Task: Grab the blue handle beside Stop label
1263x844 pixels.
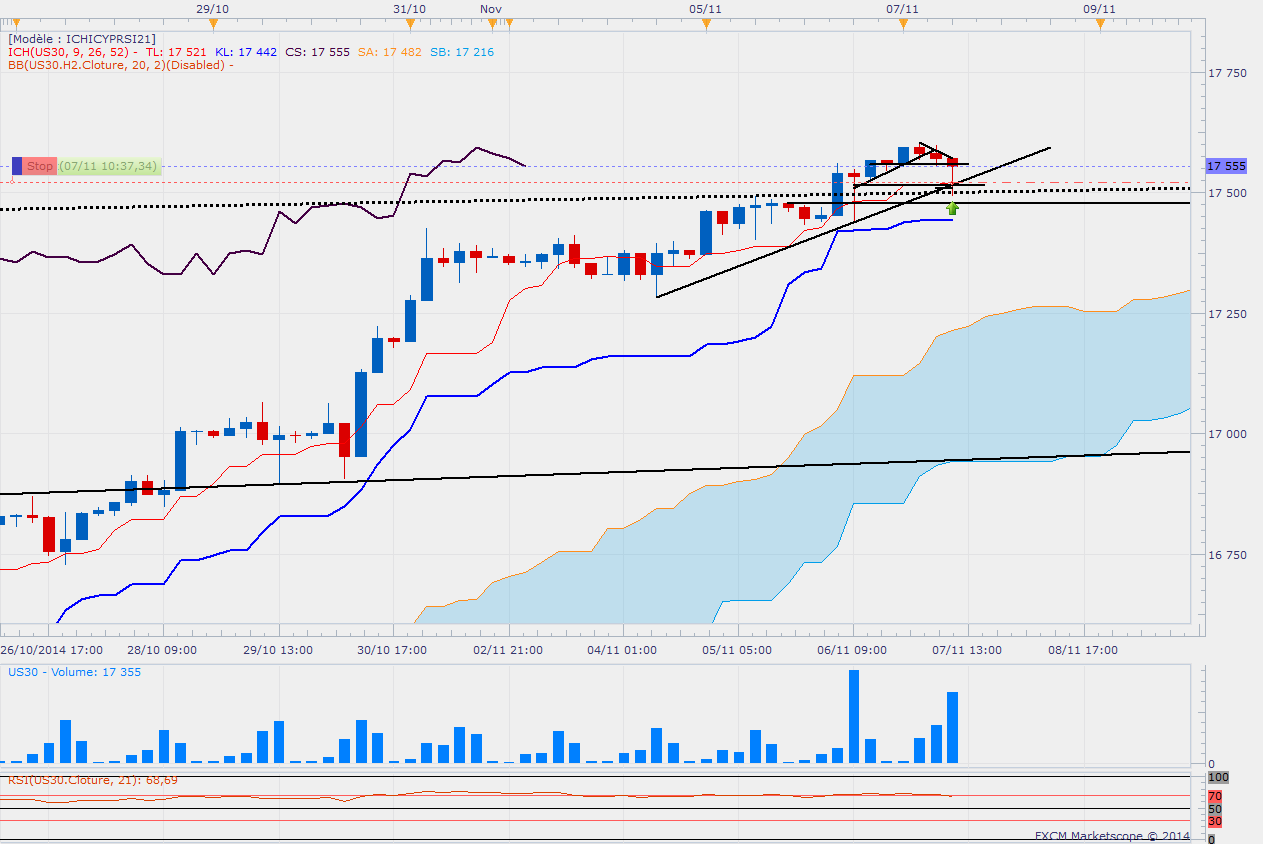Action: [17, 166]
